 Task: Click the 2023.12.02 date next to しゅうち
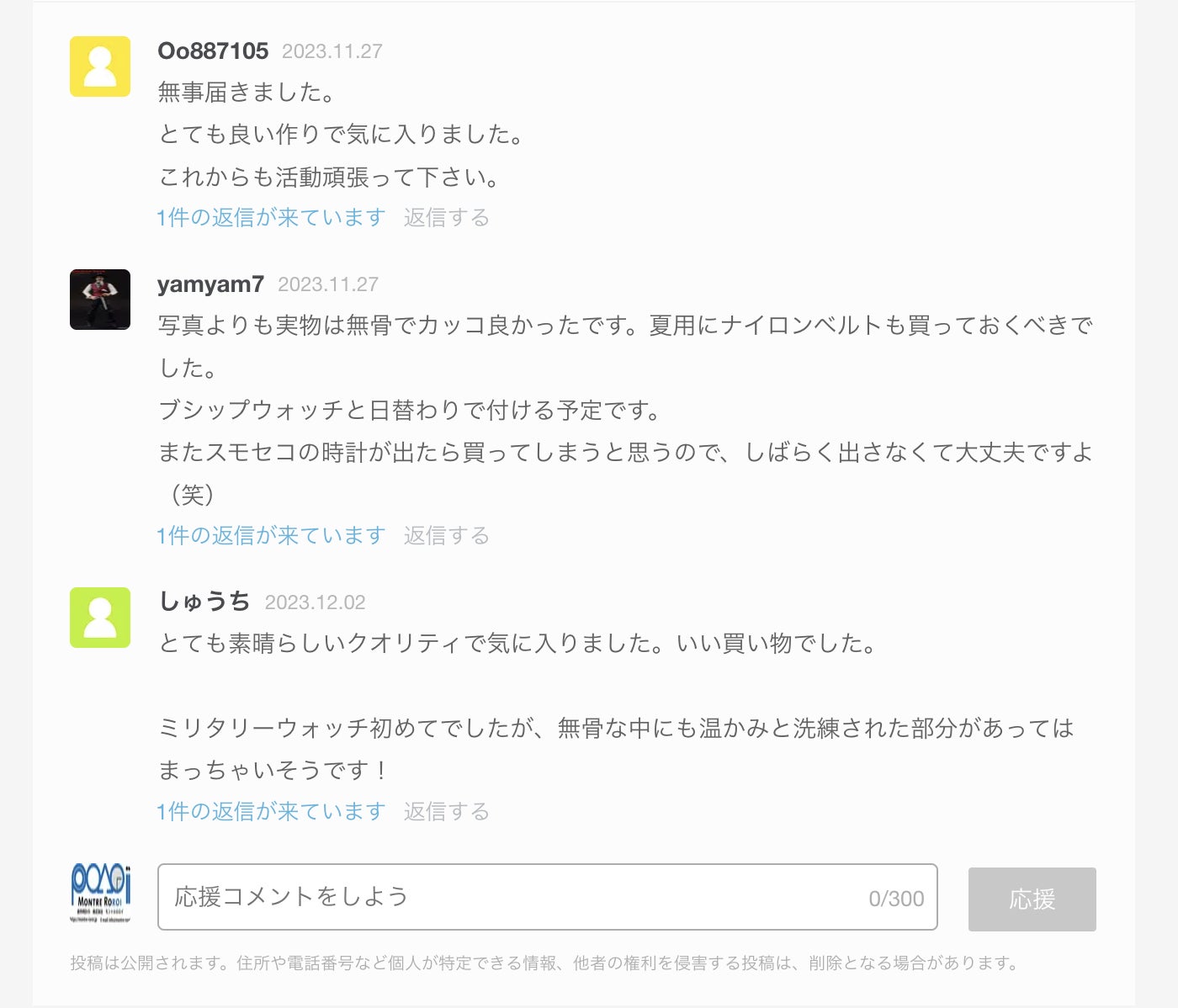[316, 602]
